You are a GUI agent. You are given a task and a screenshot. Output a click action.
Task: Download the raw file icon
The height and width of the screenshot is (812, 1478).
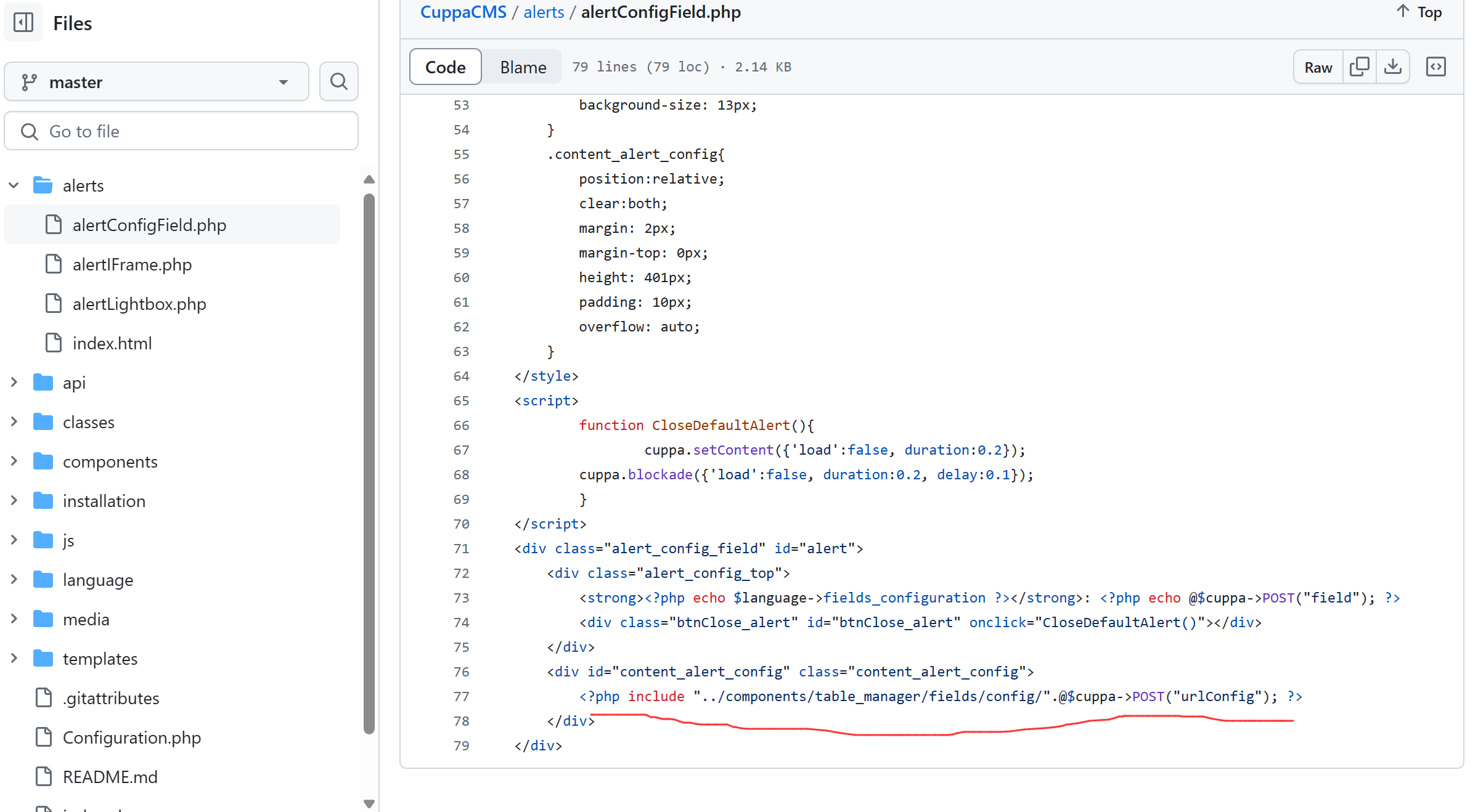click(x=1392, y=67)
